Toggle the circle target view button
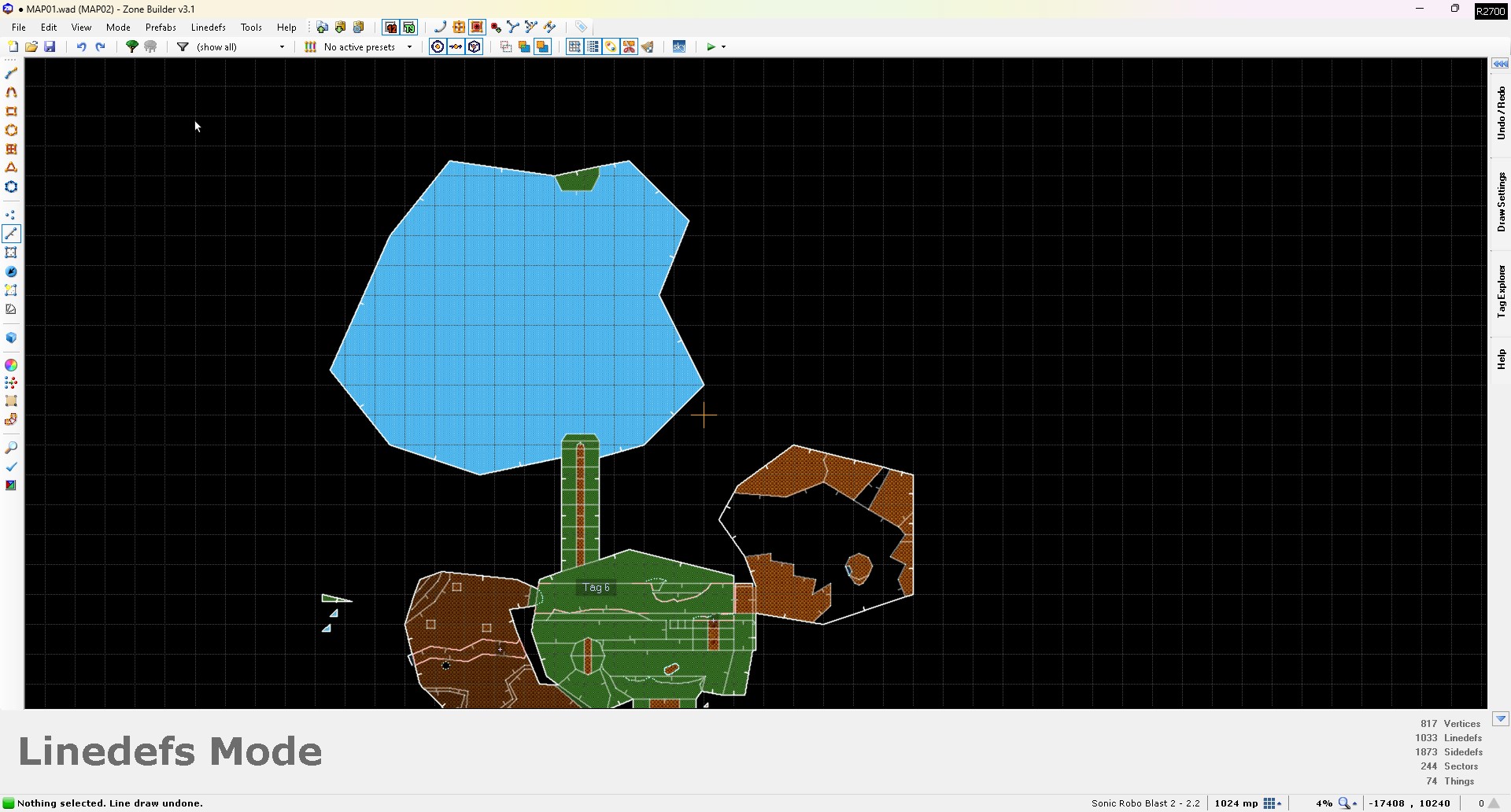Screen dimensions: 1511x812 pyautogui.click(x=438, y=47)
